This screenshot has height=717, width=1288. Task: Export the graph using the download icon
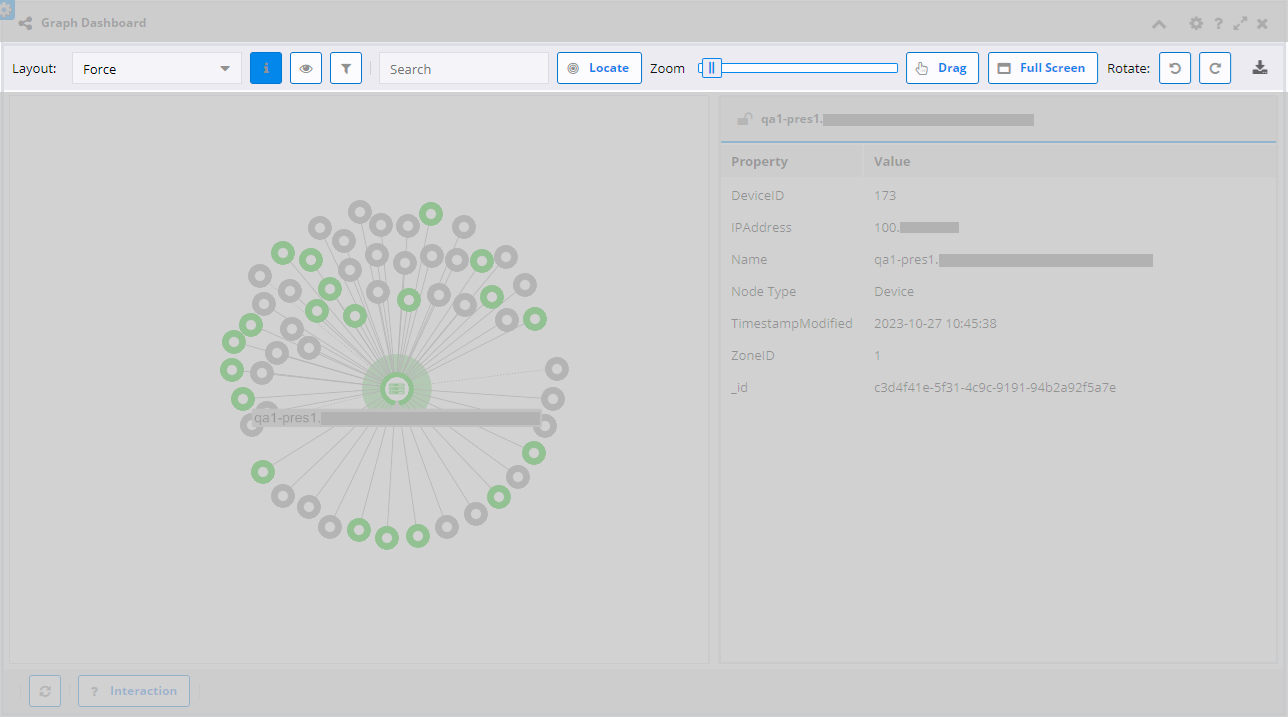tap(1260, 67)
